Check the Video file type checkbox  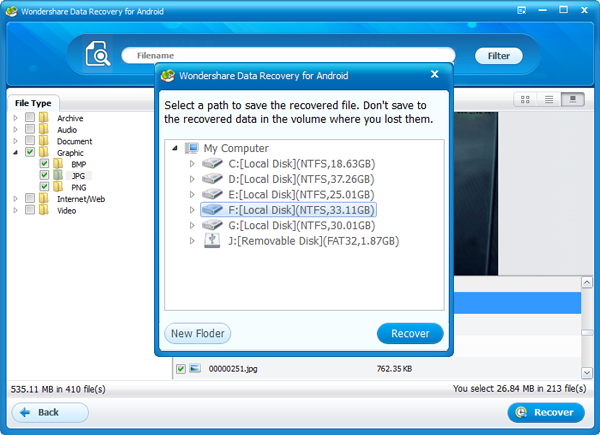pyautogui.click(x=30, y=210)
